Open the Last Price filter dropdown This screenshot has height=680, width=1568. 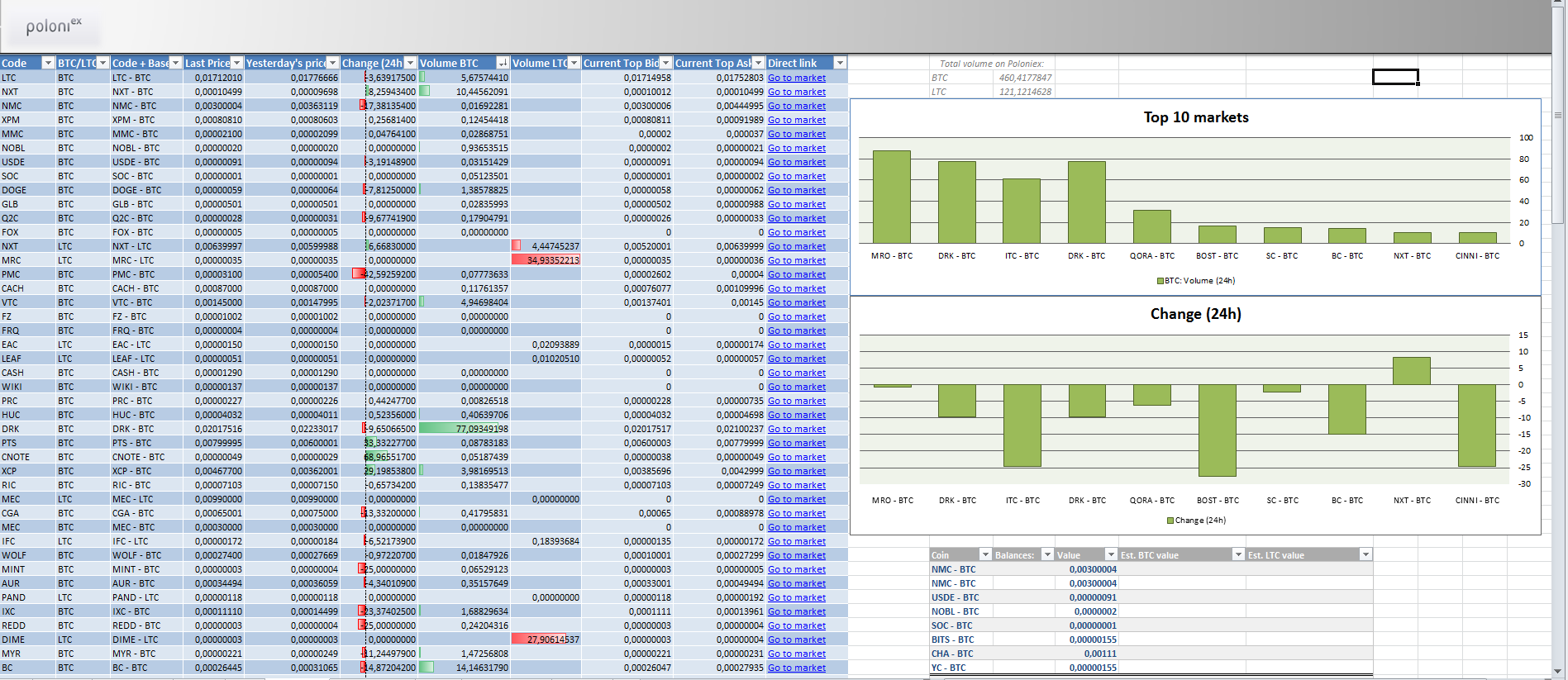tap(237, 63)
